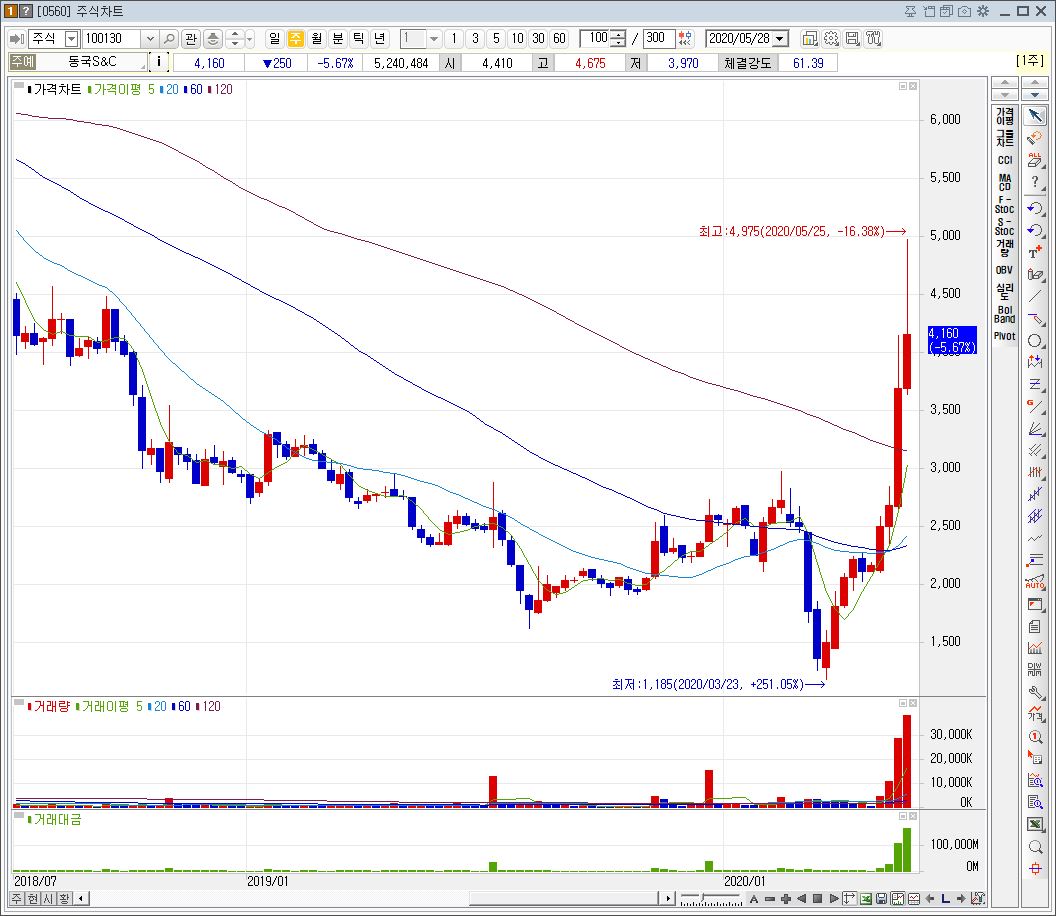This screenshot has width=1056, height=916.
Task: Click the 관 (watchlist) button
Action: (x=191, y=39)
